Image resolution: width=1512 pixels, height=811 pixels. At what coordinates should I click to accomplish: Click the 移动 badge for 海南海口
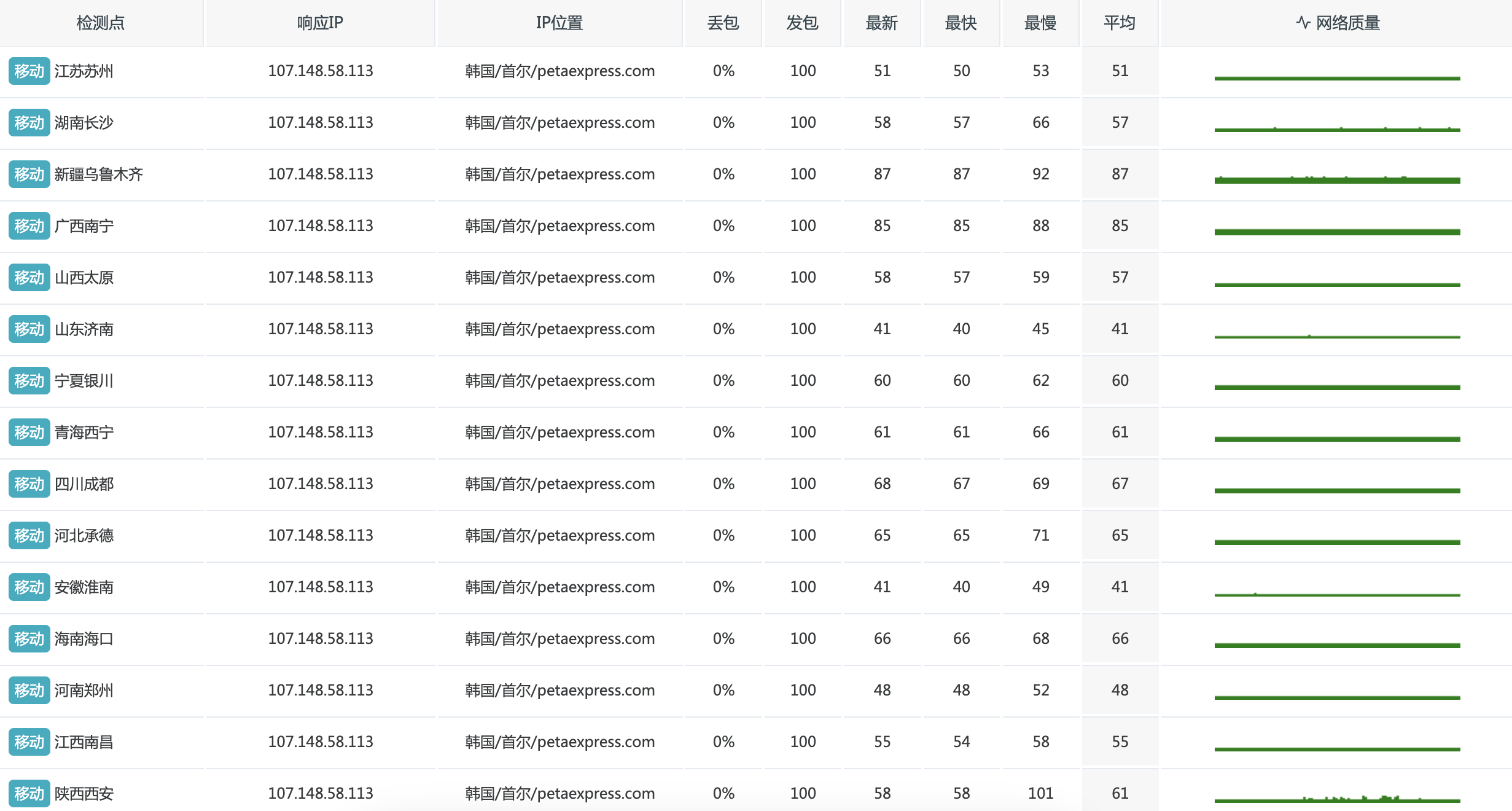29,639
